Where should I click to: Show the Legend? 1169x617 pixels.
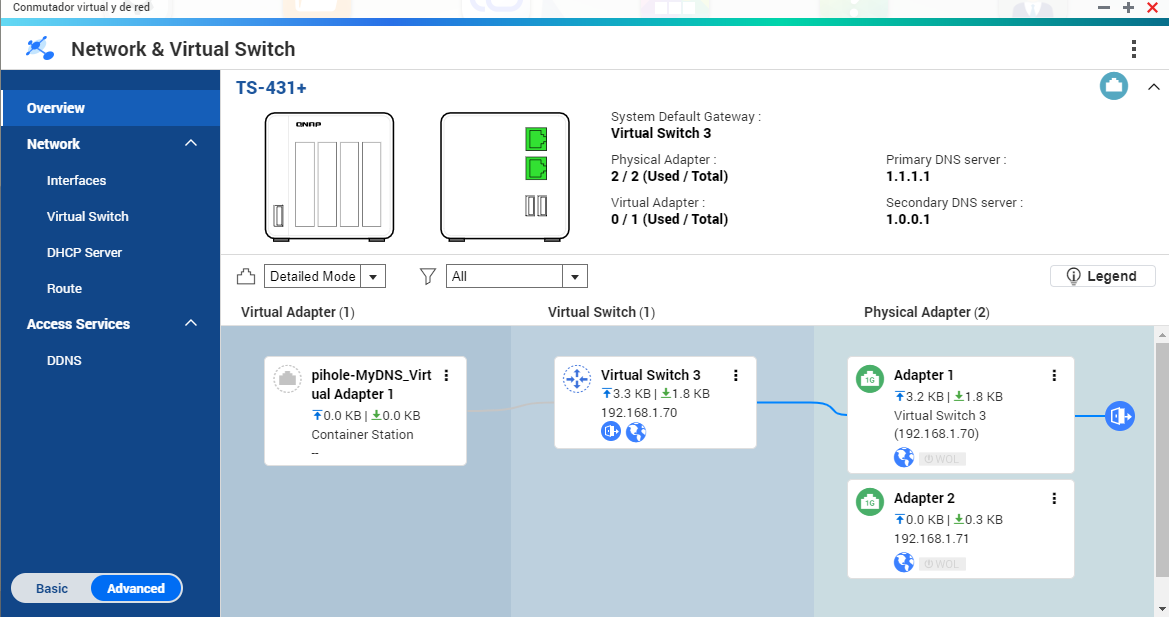point(1102,276)
